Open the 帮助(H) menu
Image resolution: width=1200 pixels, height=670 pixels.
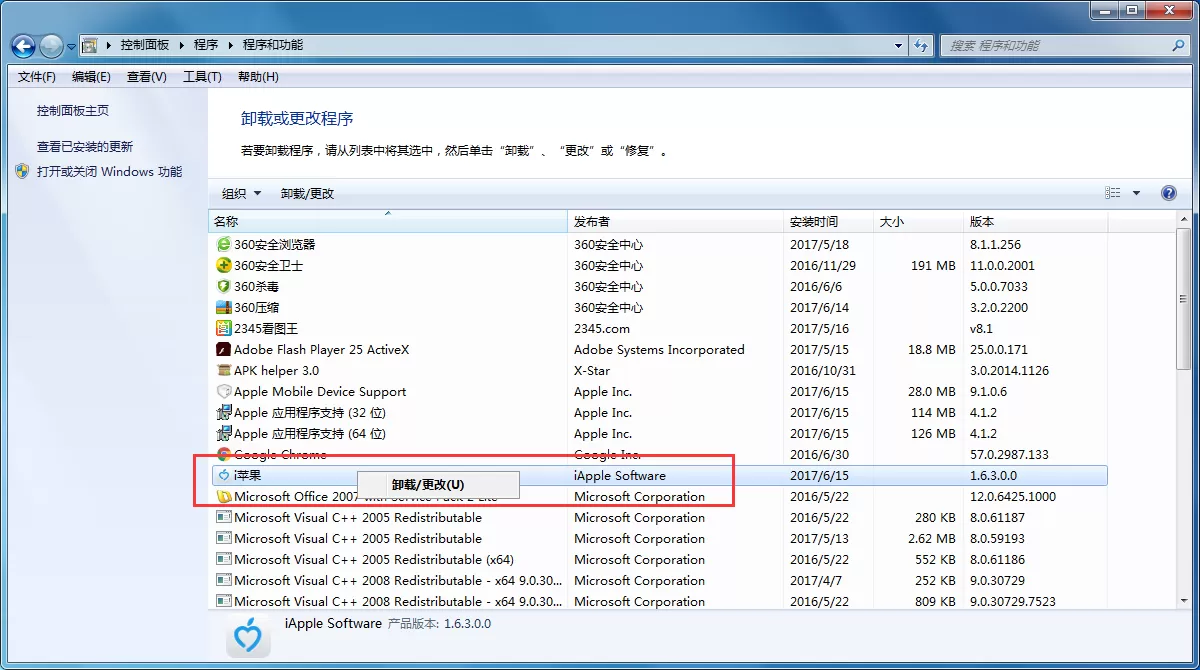[258, 77]
